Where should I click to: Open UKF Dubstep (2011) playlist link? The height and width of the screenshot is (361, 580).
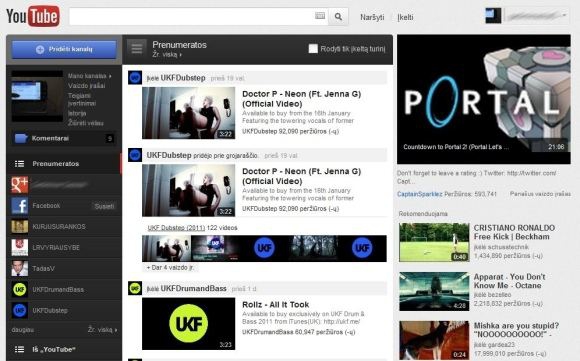(x=176, y=227)
